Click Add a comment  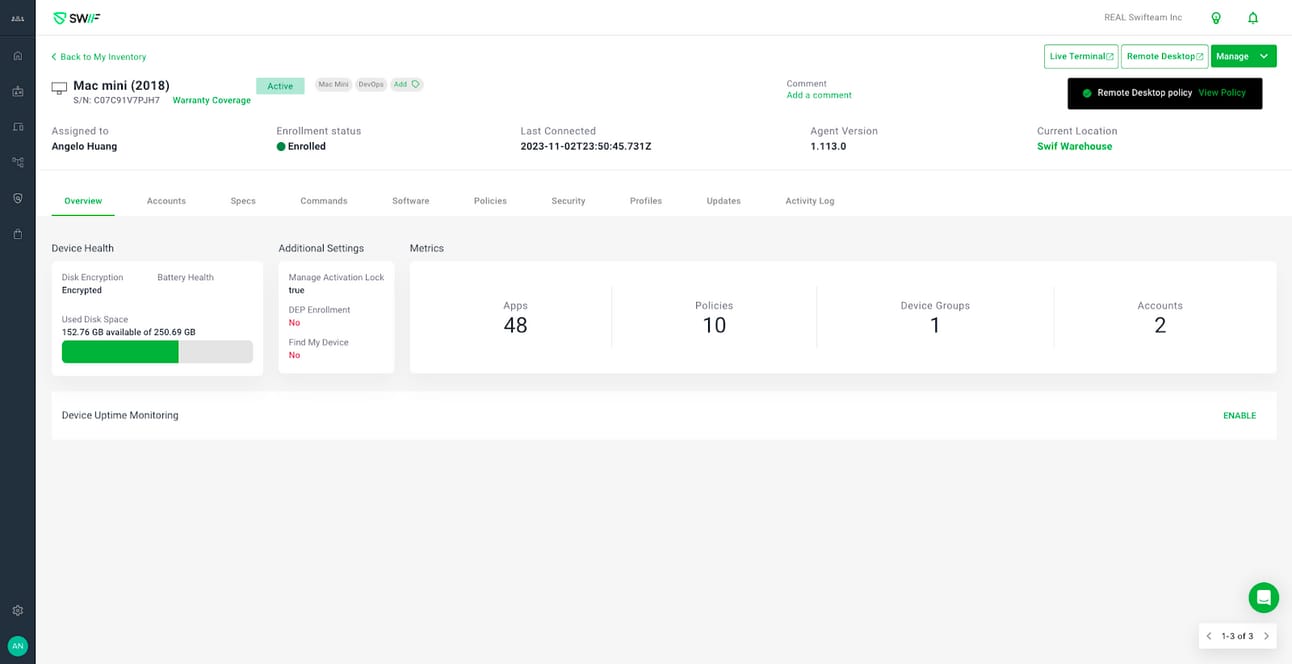click(x=819, y=96)
